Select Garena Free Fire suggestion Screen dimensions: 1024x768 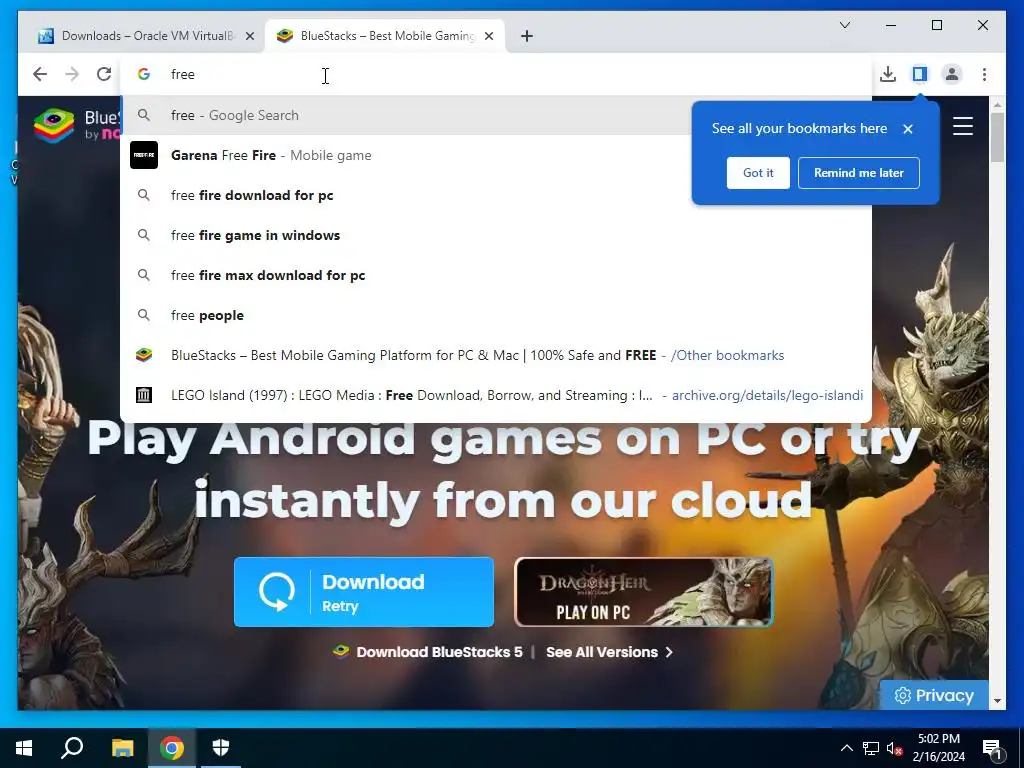(405, 155)
